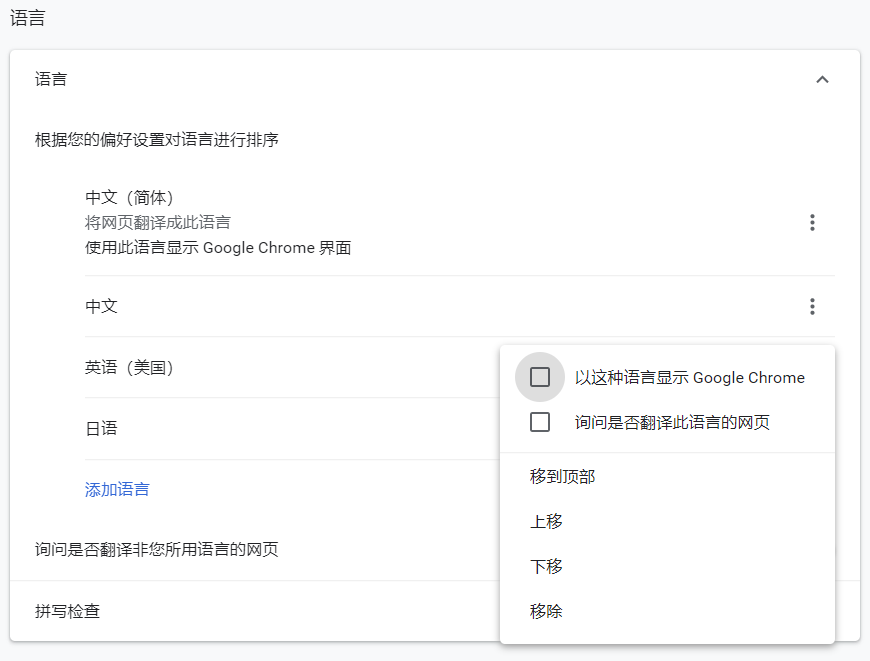Click the 将网页翻译成此语言 subtitle
870x661 pixels.
click(158, 222)
